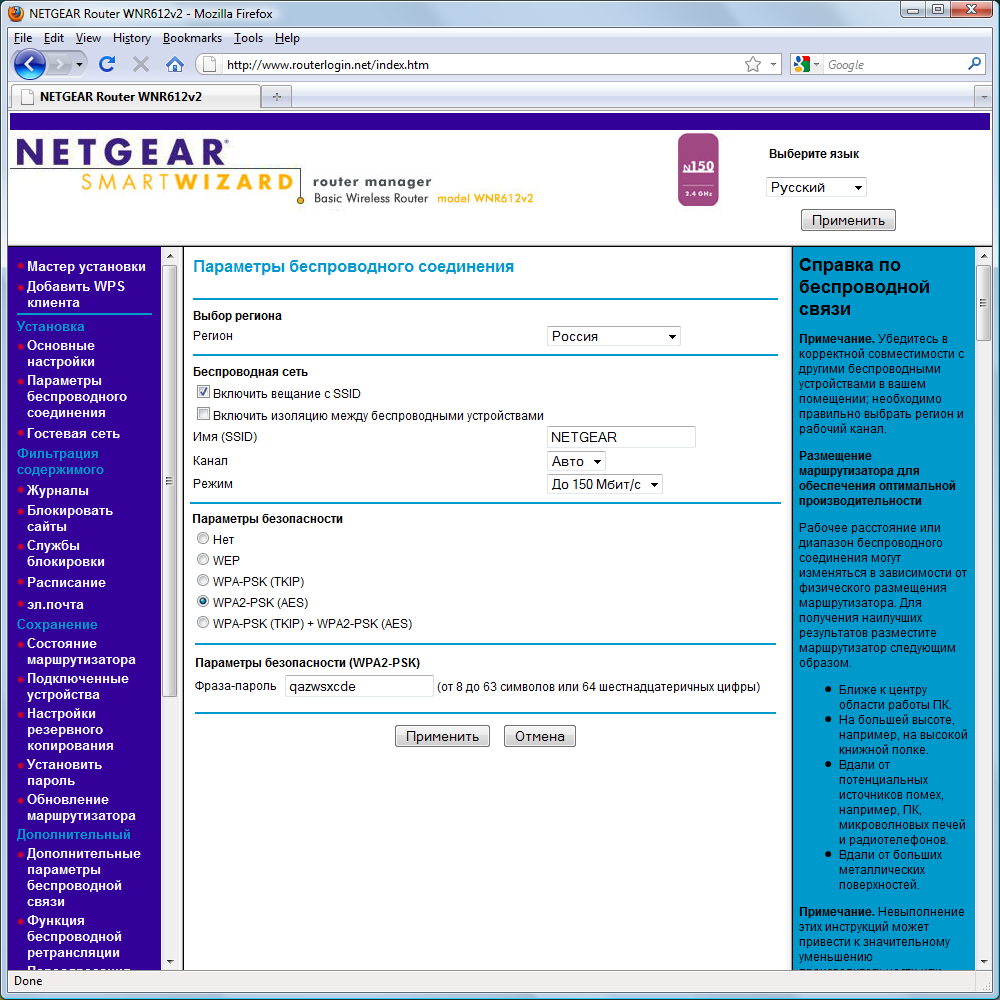Open the Help menu
The height and width of the screenshot is (1000, 1000).
click(x=287, y=38)
